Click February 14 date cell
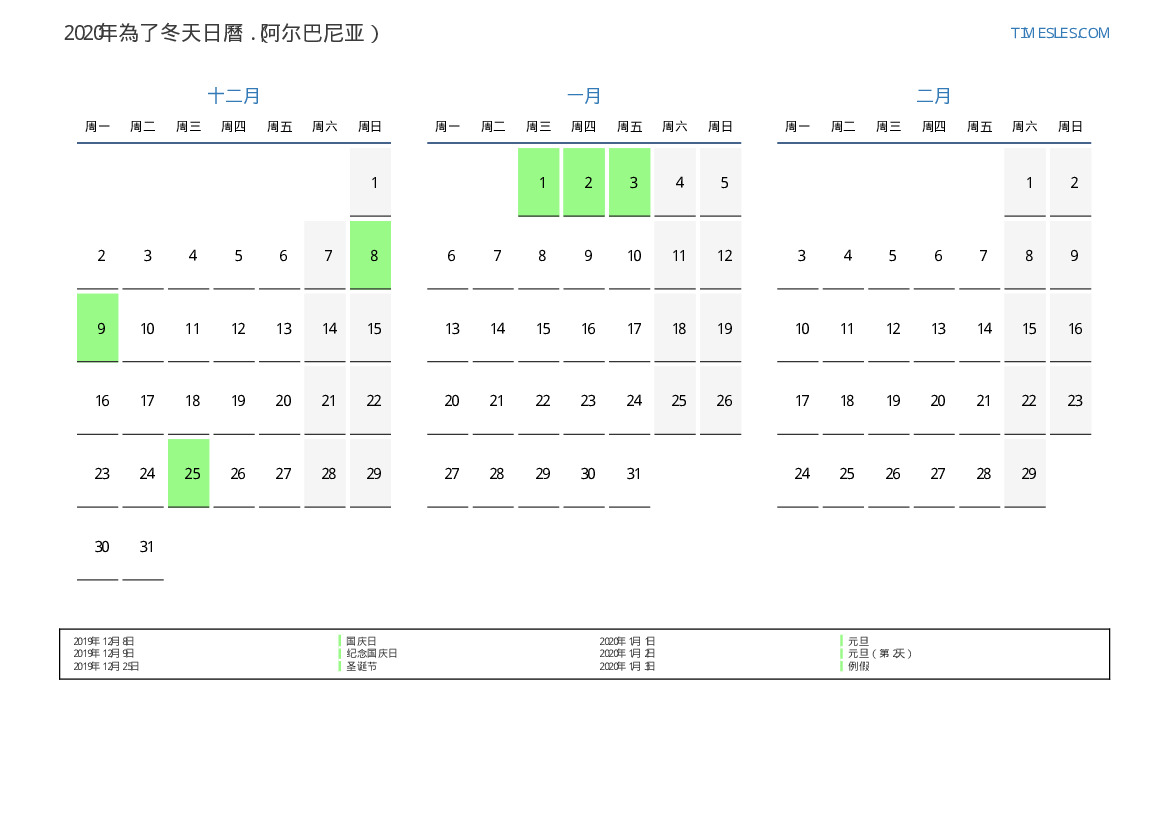This screenshot has width=1169, height=827. coord(980,328)
